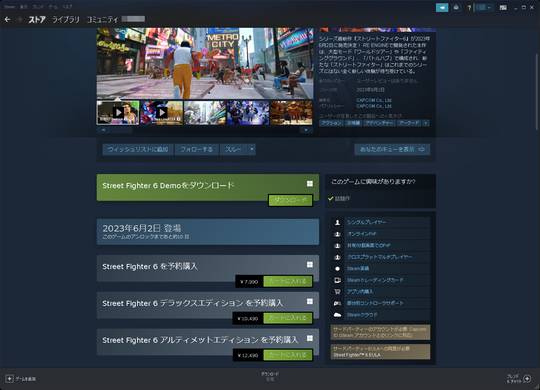Viewport: 540px width, 390px height.
Task: Open the account name dropdown
Action: pyautogui.click(x=484, y=7)
